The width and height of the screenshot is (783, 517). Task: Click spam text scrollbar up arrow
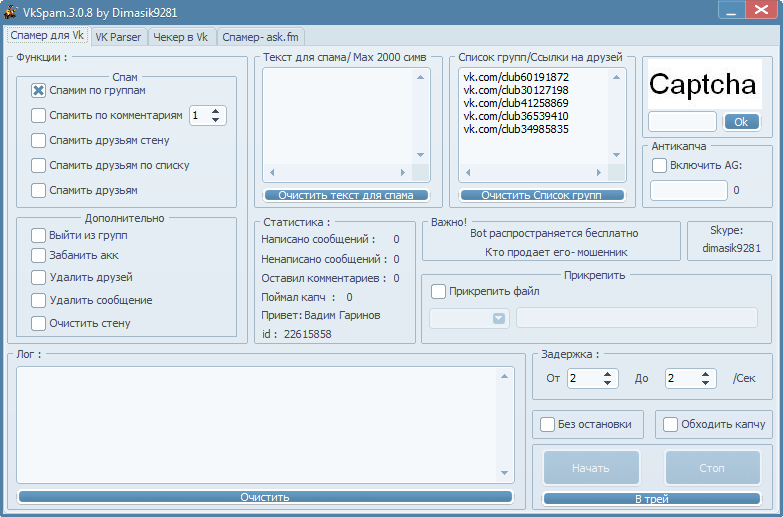tap(420, 77)
